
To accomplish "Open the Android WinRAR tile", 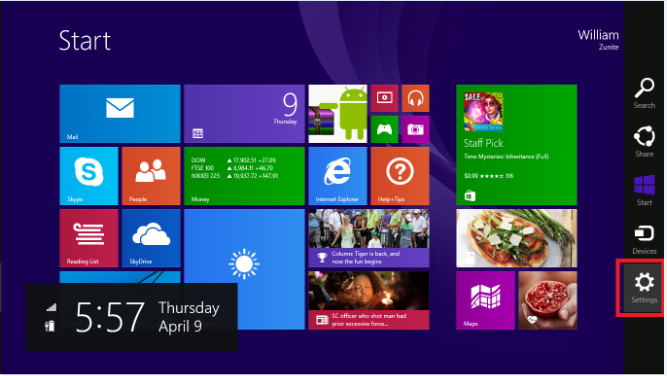I will (338, 114).
